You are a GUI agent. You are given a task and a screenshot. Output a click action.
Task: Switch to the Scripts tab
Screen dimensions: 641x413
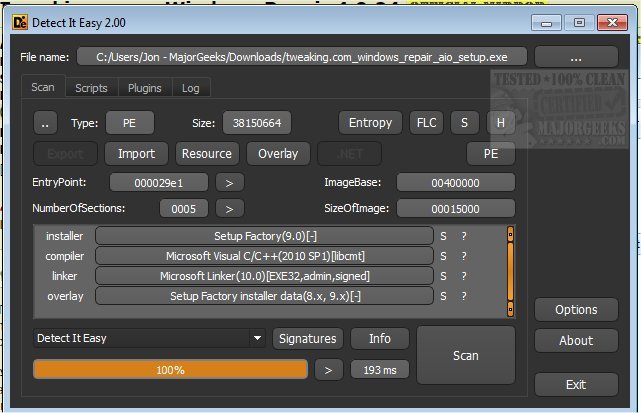[91, 88]
